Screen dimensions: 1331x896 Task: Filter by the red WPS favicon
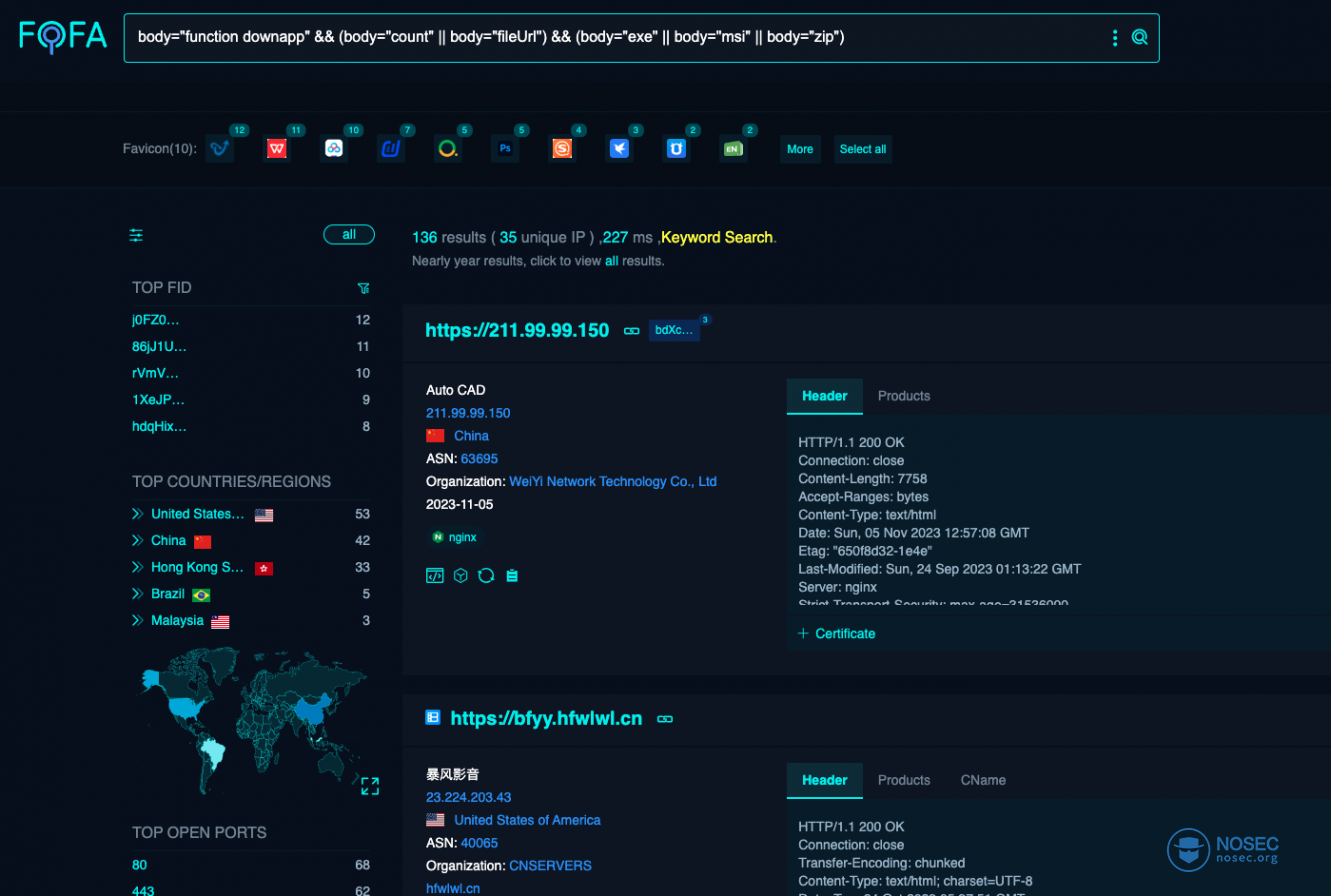(x=277, y=149)
